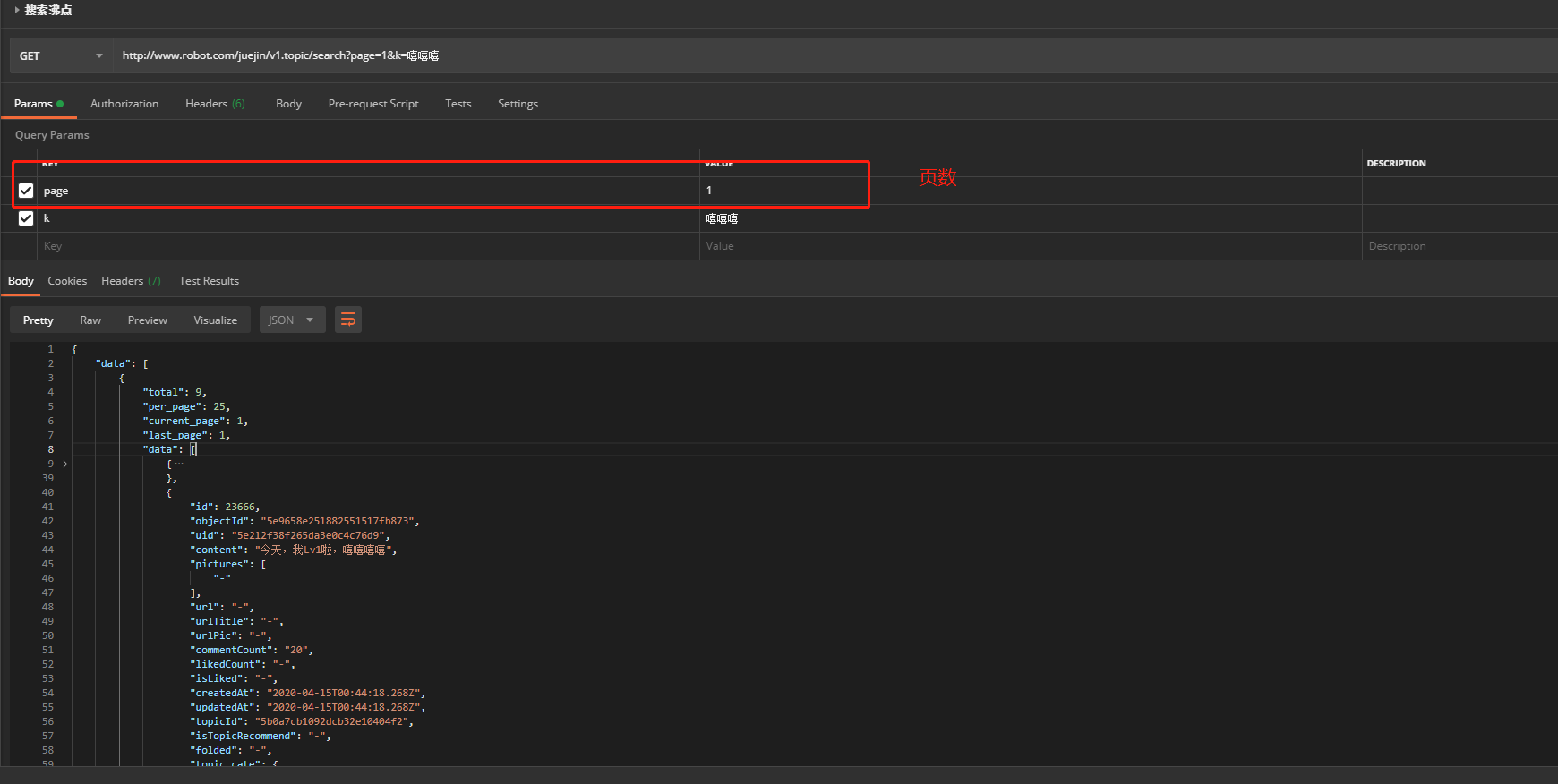The height and width of the screenshot is (784, 1558).
Task: Click the "content" line in the response
Action: click(293, 550)
